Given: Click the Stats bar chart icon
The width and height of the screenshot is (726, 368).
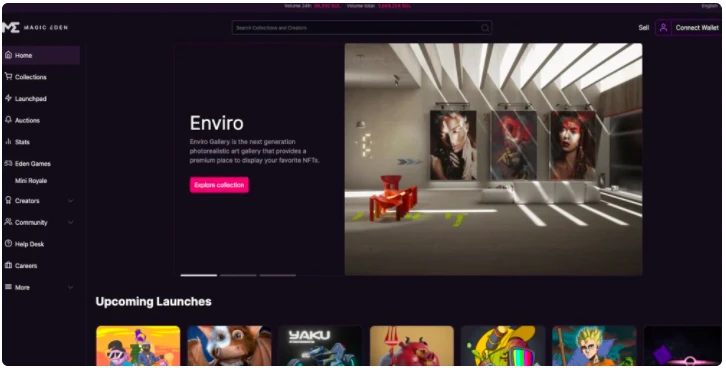Looking at the screenshot, I should [x=8, y=142].
